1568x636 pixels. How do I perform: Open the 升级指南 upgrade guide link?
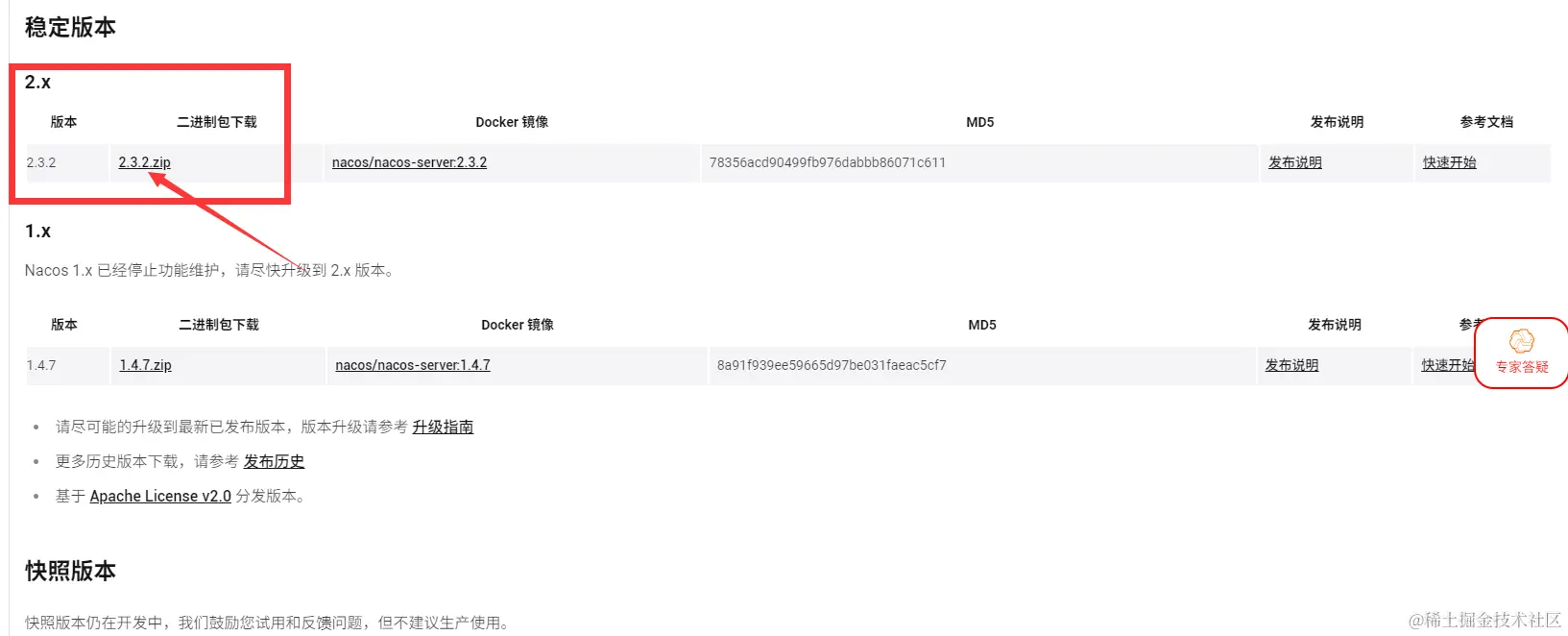pos(443,427)
